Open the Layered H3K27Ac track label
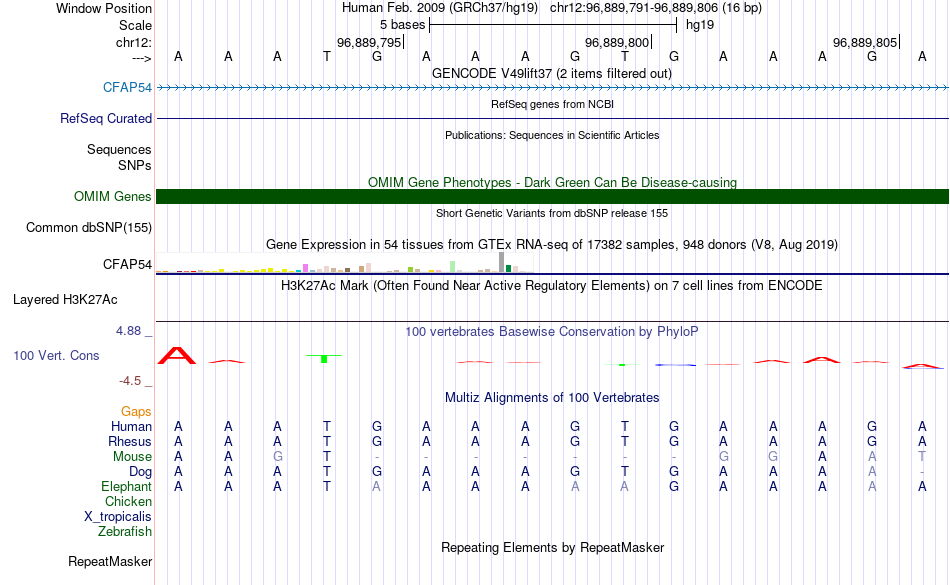The width and height of the screenshot is (950, 585). point(65,299)
